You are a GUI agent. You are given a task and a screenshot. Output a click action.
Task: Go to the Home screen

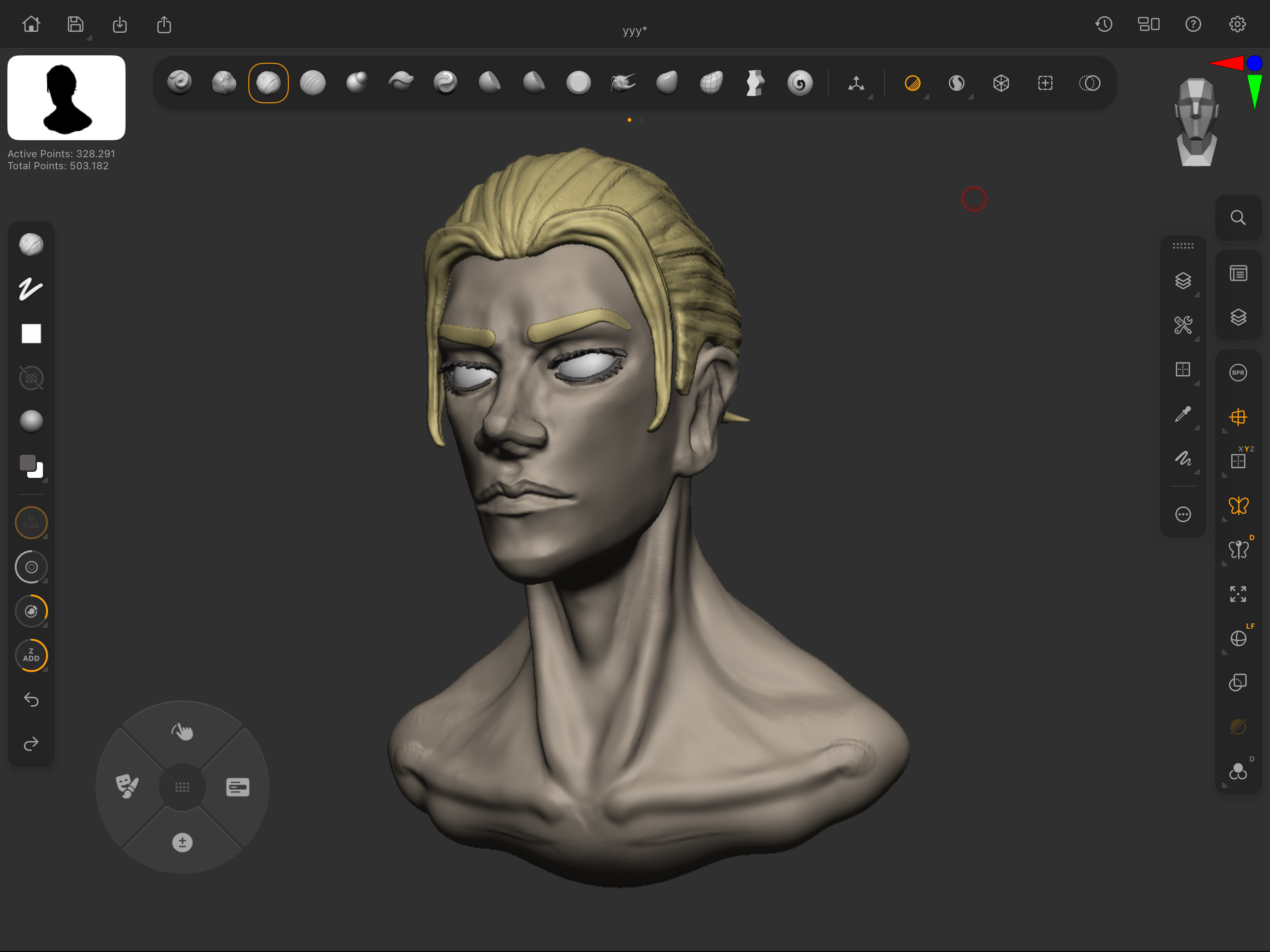pyautogui.click(x=31, y=24)
